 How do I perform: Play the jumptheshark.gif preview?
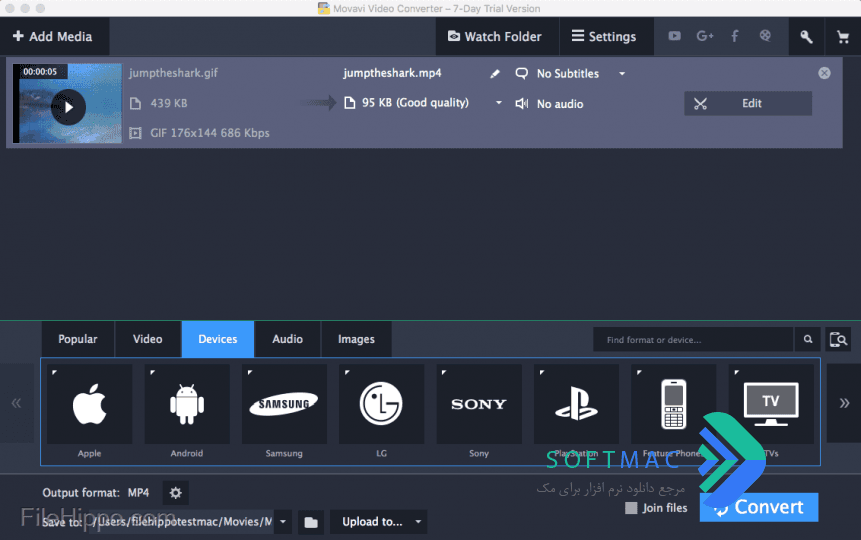pos(68,107)
